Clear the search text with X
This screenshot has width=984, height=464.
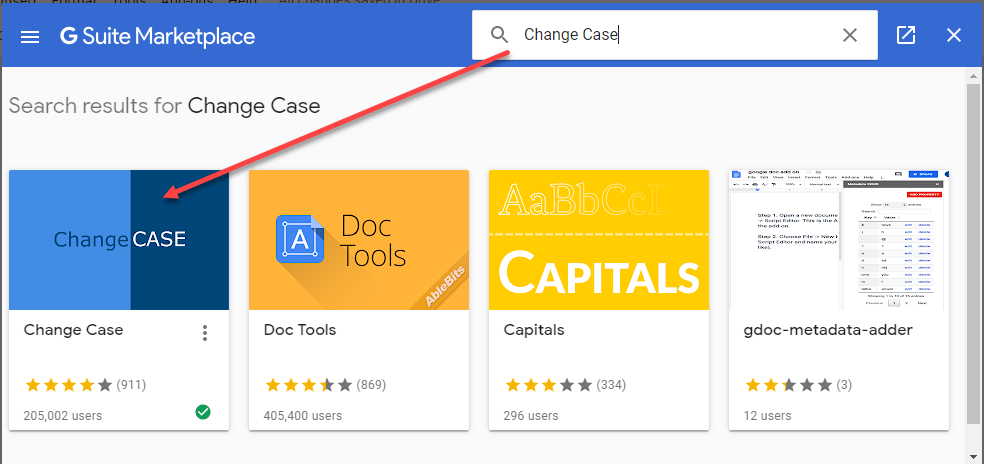tap(850, 35)
